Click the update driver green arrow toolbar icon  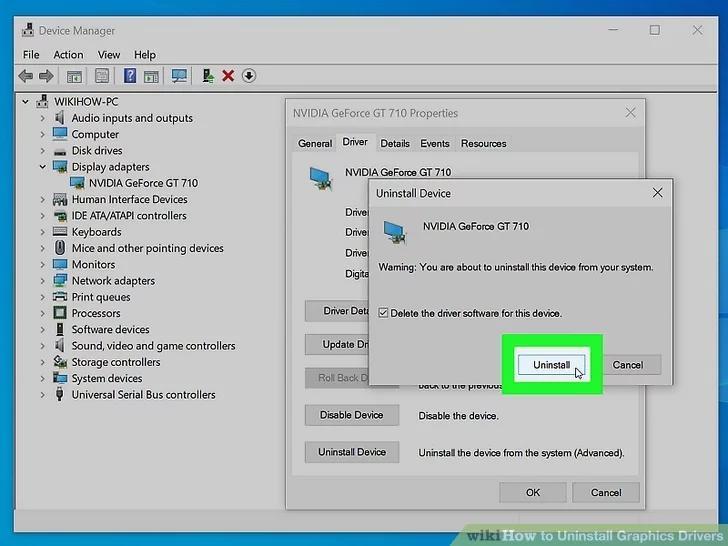(x=207, y=76)
